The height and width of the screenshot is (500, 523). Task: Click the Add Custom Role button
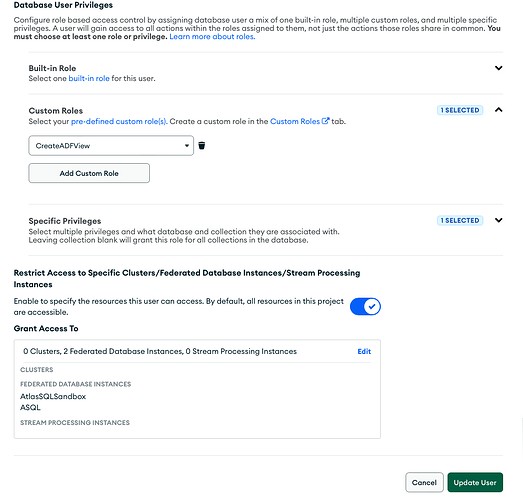coord(89,173)
